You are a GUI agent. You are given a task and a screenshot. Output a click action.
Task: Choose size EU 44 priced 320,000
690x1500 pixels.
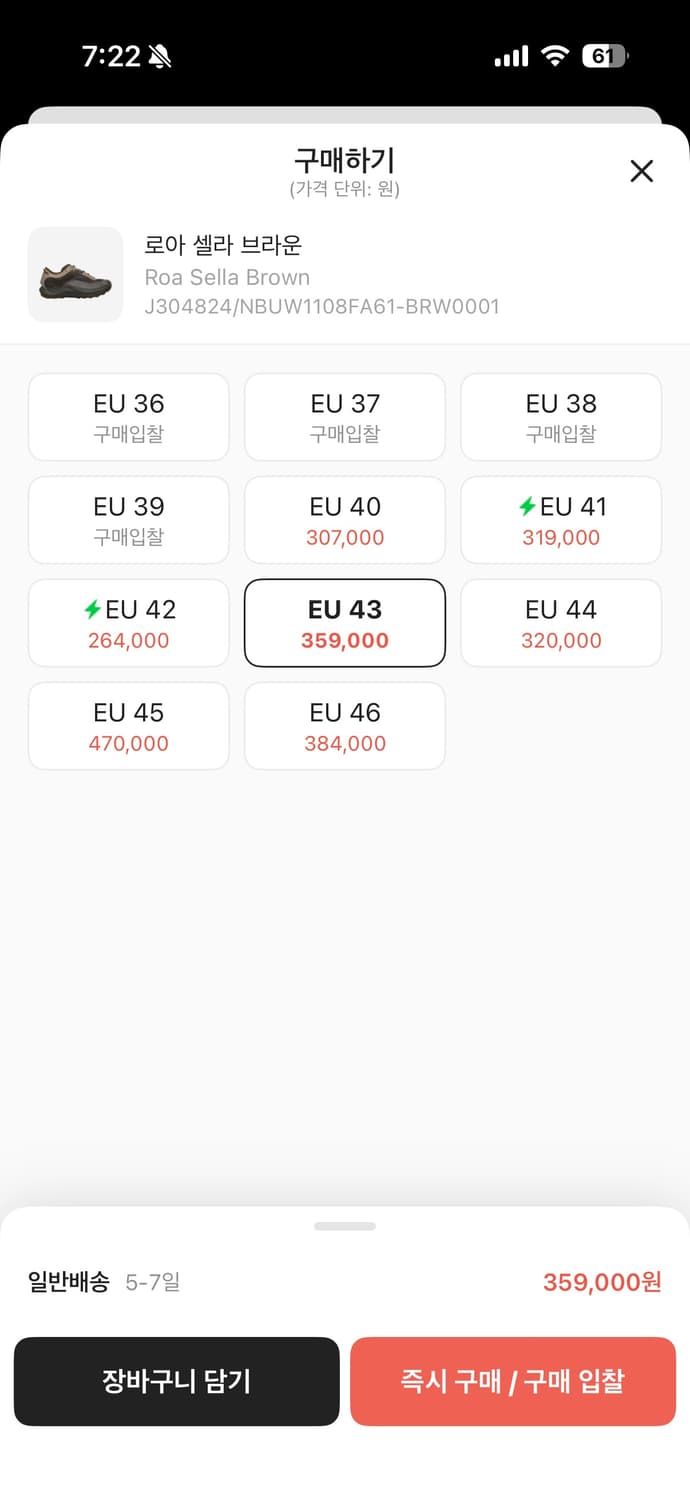(560, 623)
